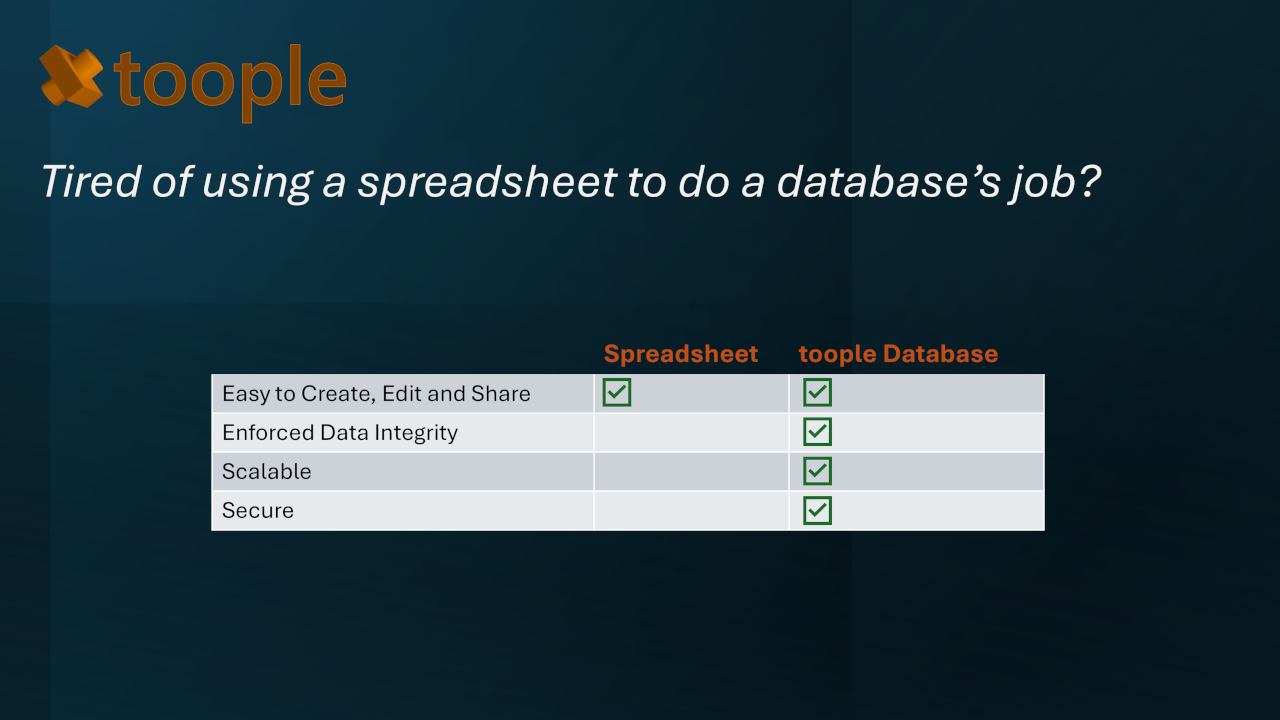Click the empty Spreadsheet cell in Scalable row

pyautogui.click(x=691, y=472)
